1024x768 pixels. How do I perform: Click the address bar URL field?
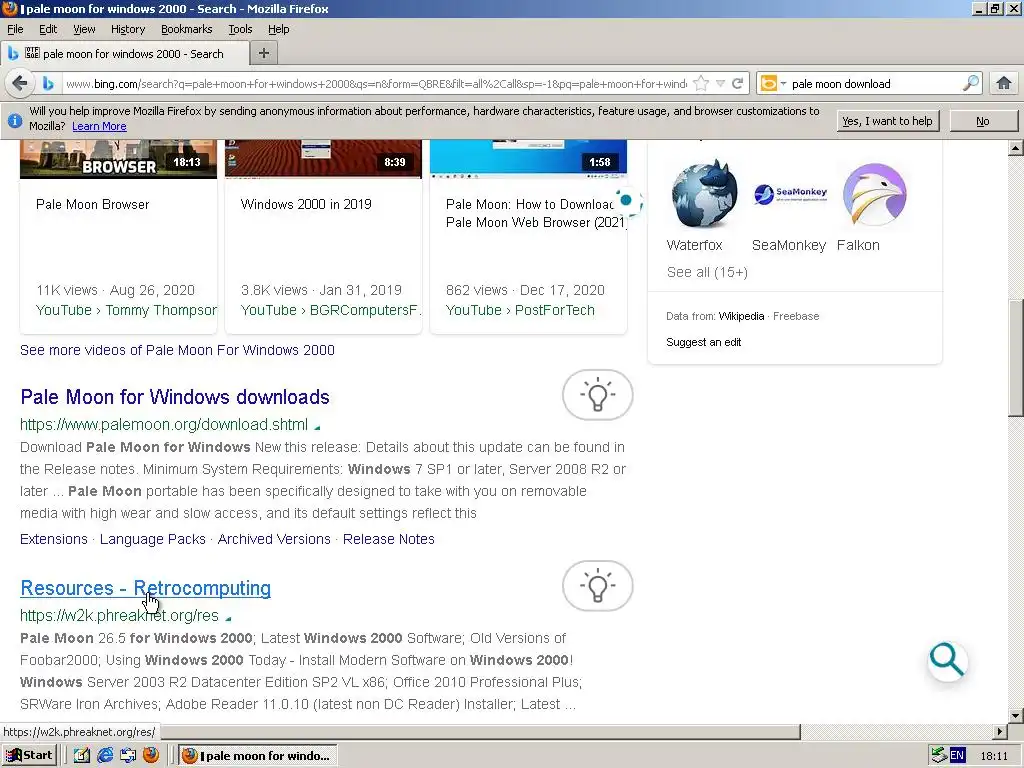click(x=376, y=84)
